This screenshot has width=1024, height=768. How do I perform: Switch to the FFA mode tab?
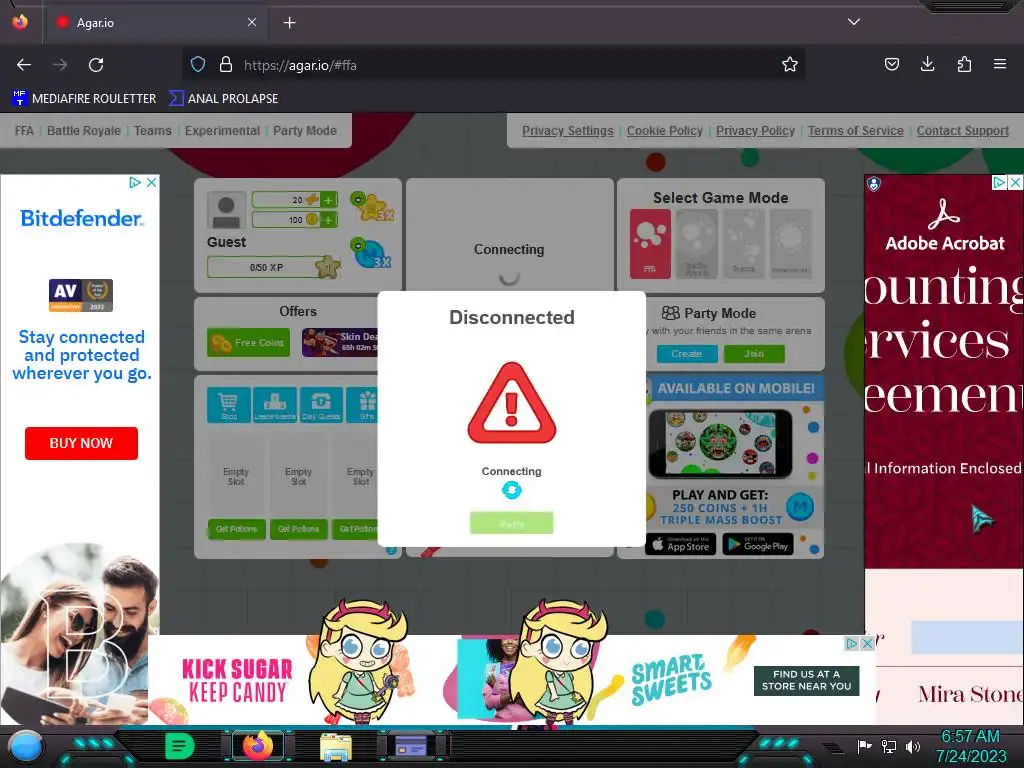tap(24, 131)
